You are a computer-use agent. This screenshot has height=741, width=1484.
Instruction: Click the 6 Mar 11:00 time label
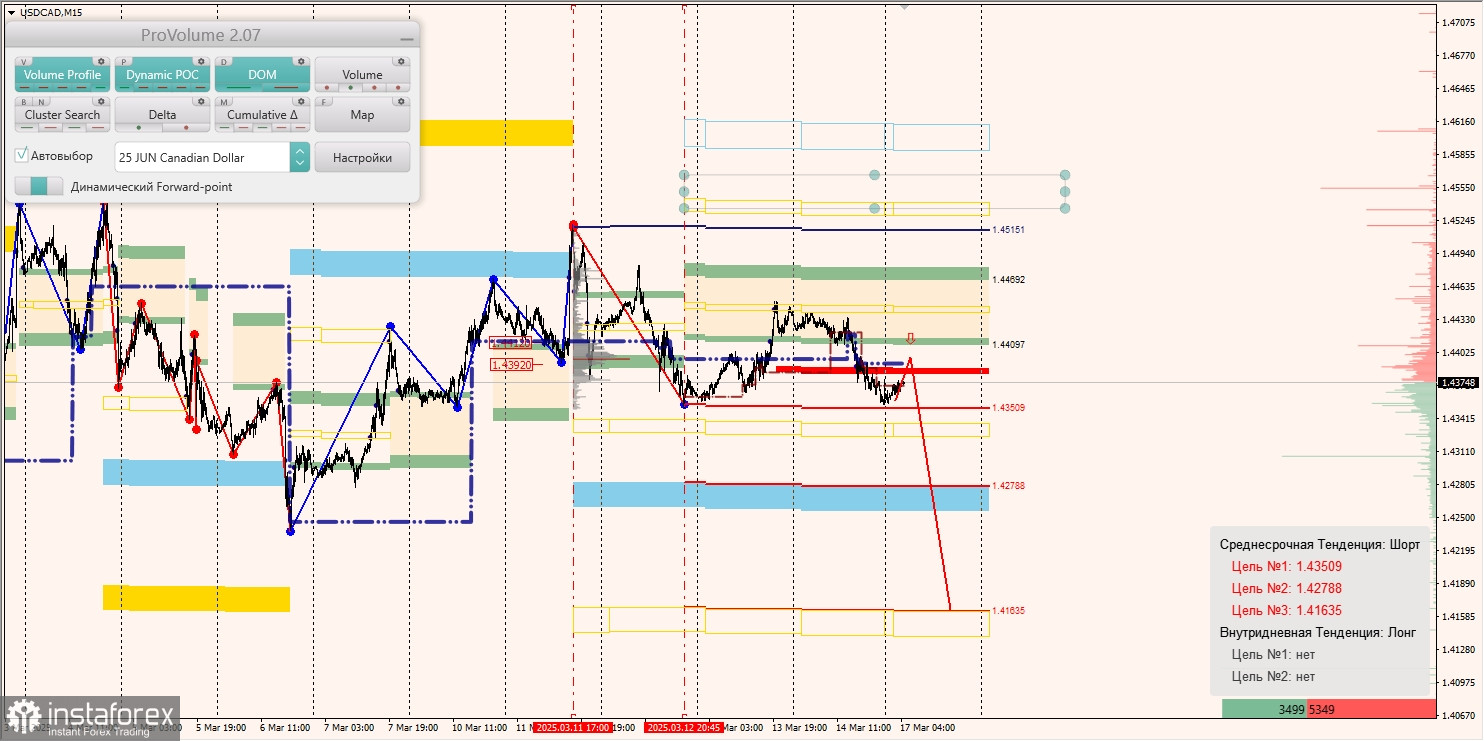285,728
